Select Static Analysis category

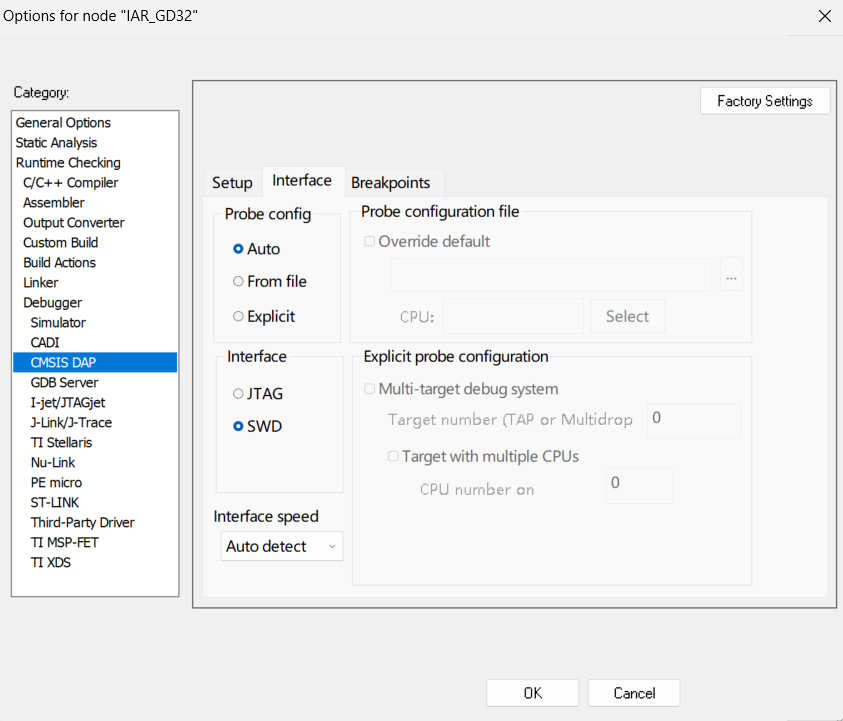click(95, 142)
